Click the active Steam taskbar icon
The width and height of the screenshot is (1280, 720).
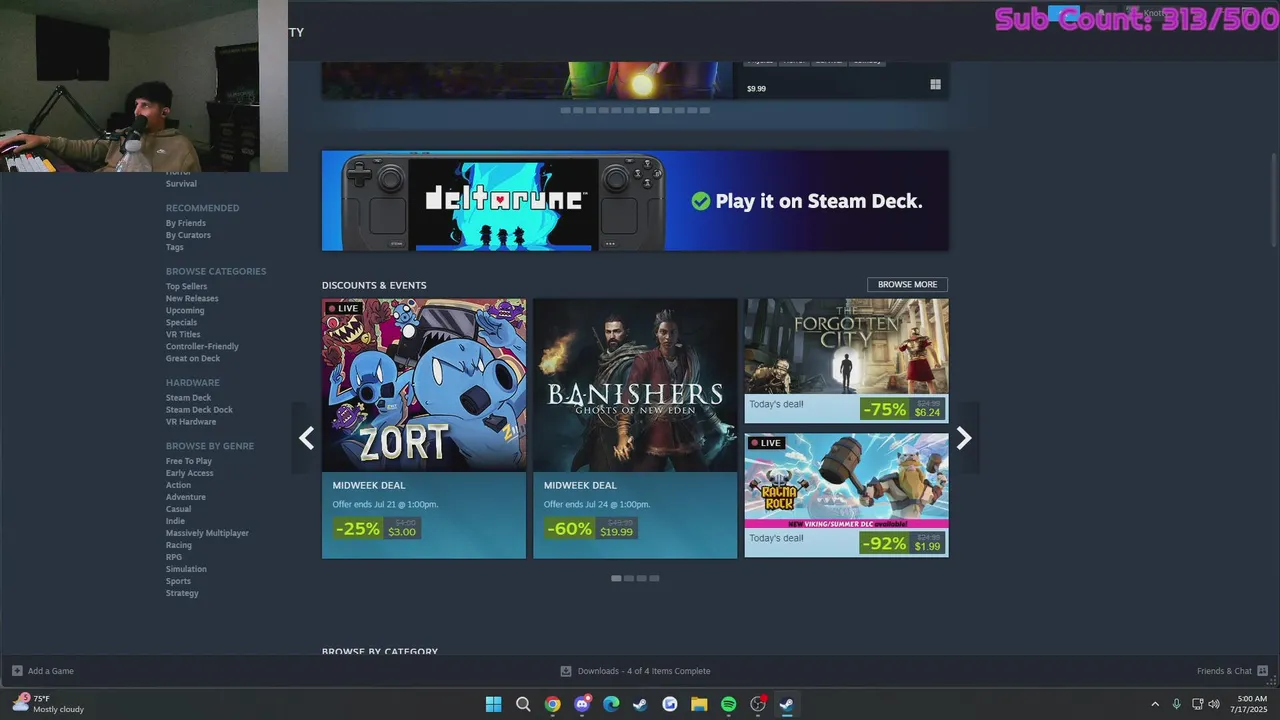point(787,704)
